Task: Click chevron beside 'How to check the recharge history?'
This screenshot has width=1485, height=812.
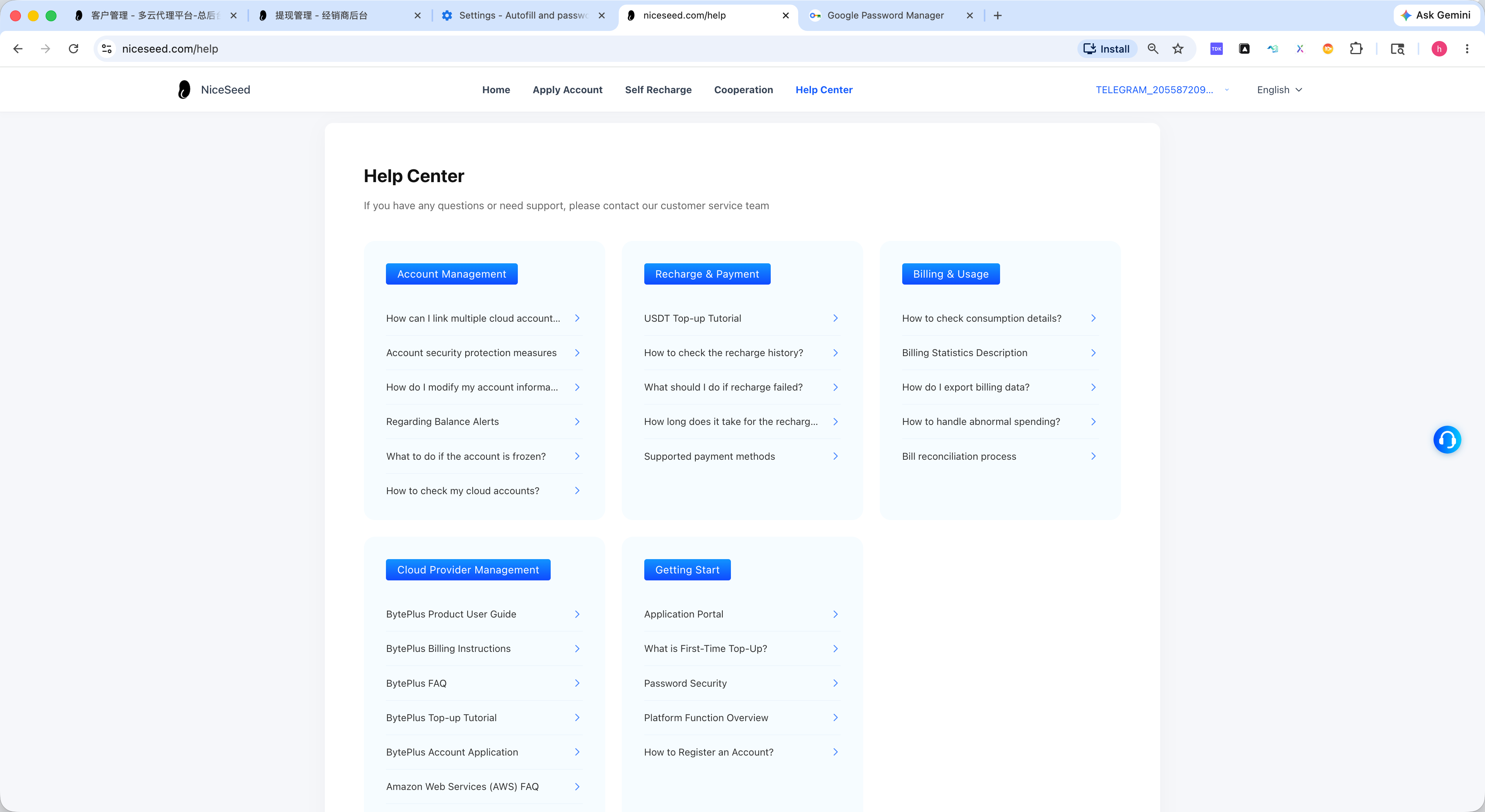Action: pyautogui.click(x=835, y=353)
